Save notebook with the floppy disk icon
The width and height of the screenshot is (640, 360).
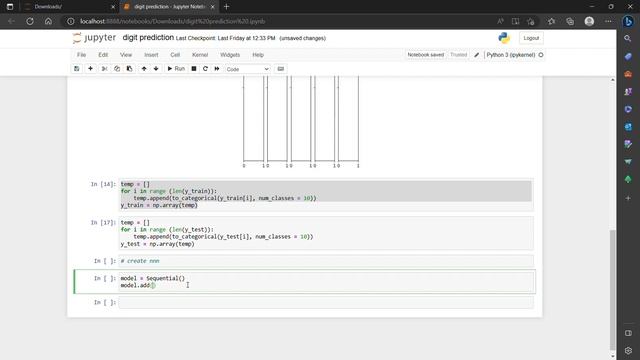77,69
